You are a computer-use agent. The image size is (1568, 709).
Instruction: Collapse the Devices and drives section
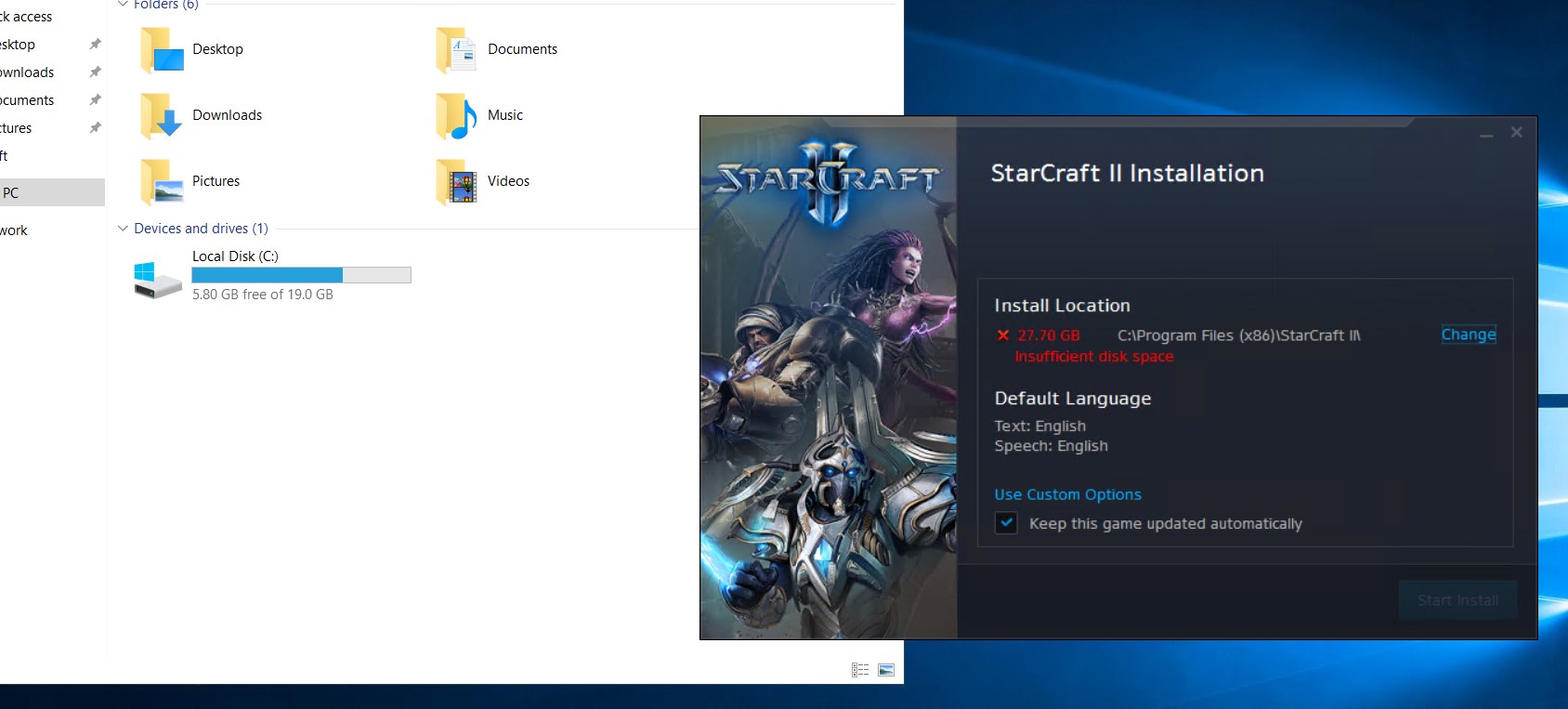(123, 229)
